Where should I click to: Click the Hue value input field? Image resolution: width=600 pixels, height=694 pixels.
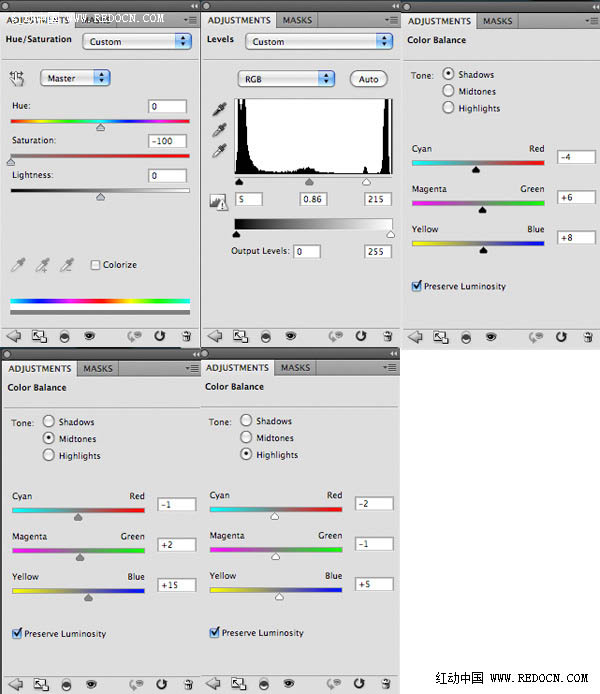tap(167, 106)
